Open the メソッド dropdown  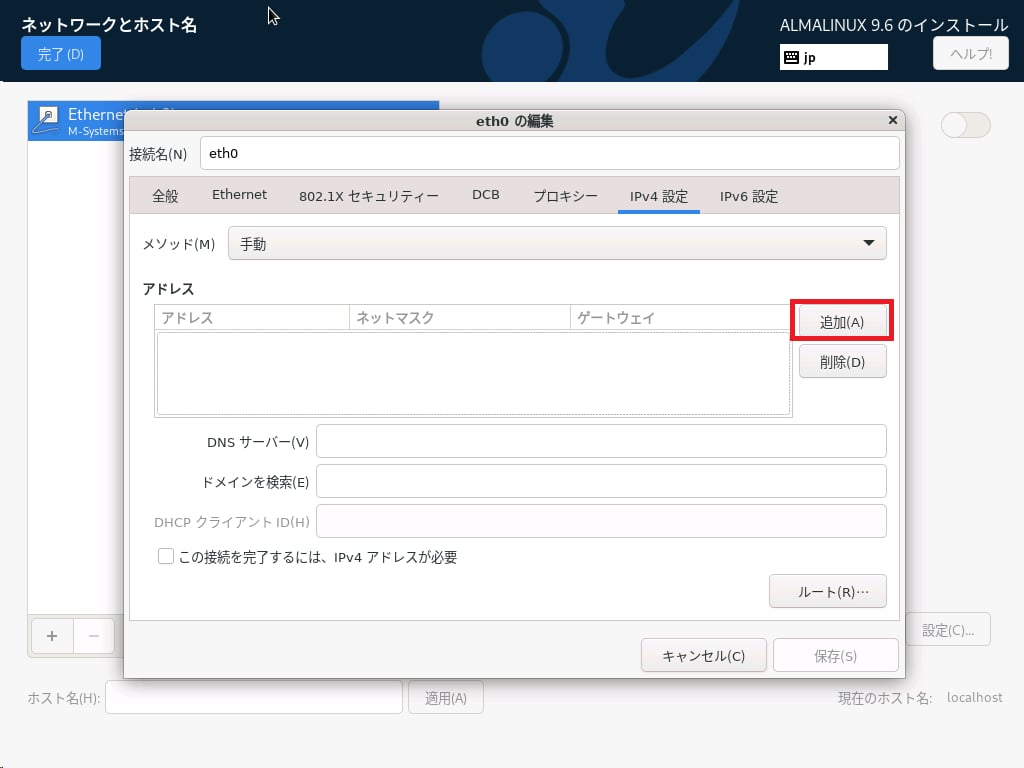[557, 244]
